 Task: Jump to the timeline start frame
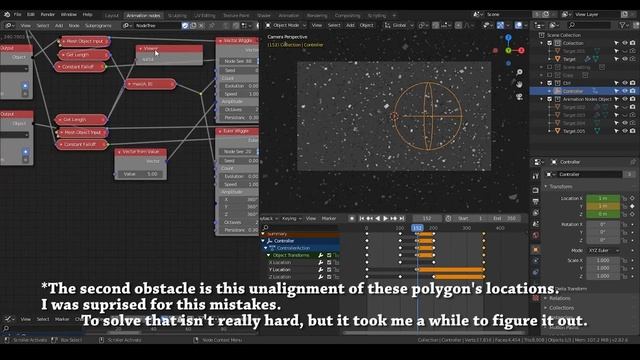click(362, 219)
